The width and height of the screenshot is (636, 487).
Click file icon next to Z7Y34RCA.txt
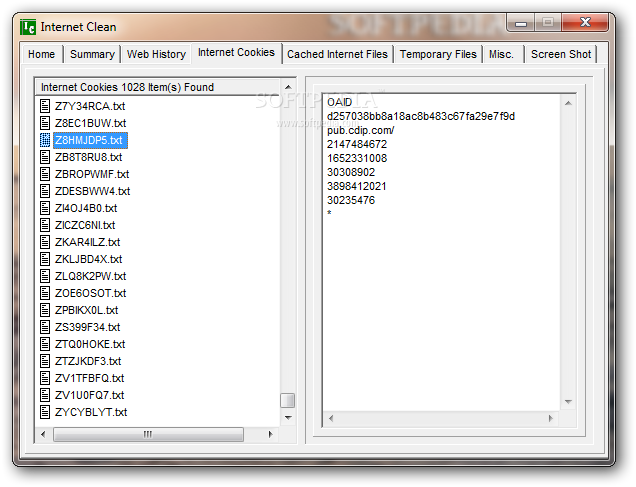tap(45, 106)
